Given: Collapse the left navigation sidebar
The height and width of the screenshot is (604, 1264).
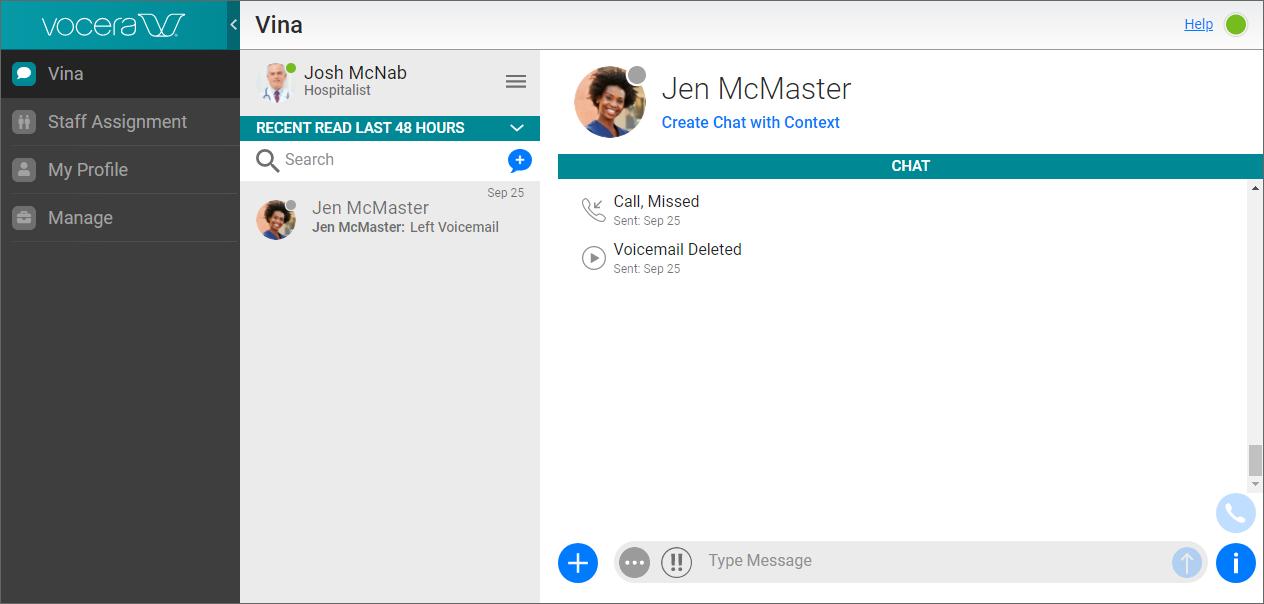Looking at the screenshot, I should pos(233,25).
